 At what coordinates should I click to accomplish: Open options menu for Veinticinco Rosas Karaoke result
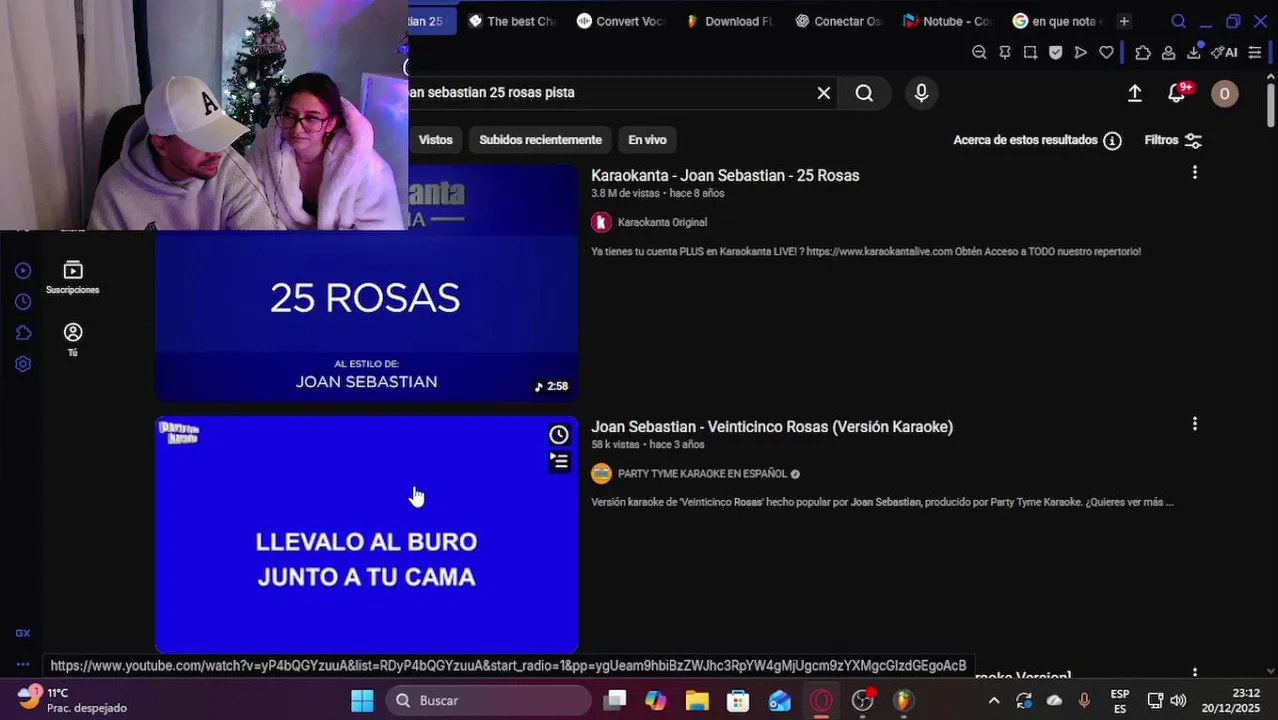1194,424
